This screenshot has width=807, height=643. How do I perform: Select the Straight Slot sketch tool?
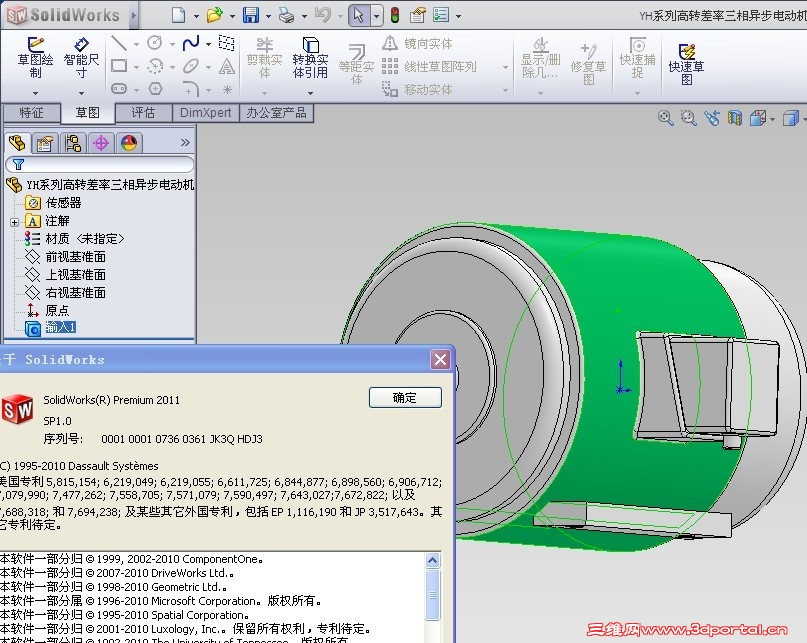click(x=119, y=89)
